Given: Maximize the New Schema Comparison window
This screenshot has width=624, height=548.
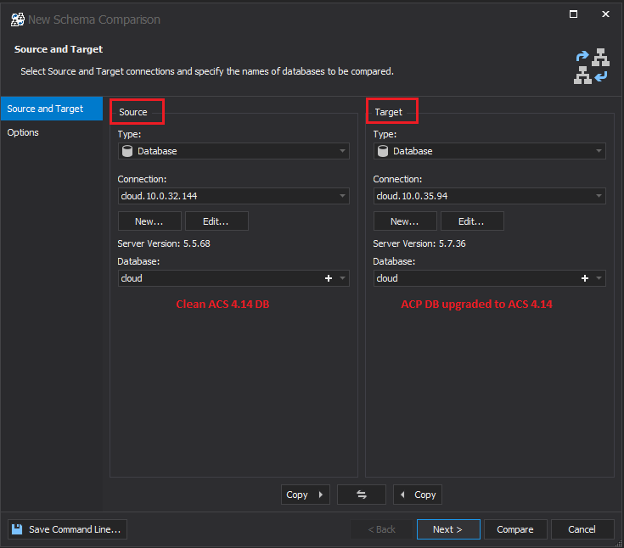Looking at the screenshot, I should [573, 14].
